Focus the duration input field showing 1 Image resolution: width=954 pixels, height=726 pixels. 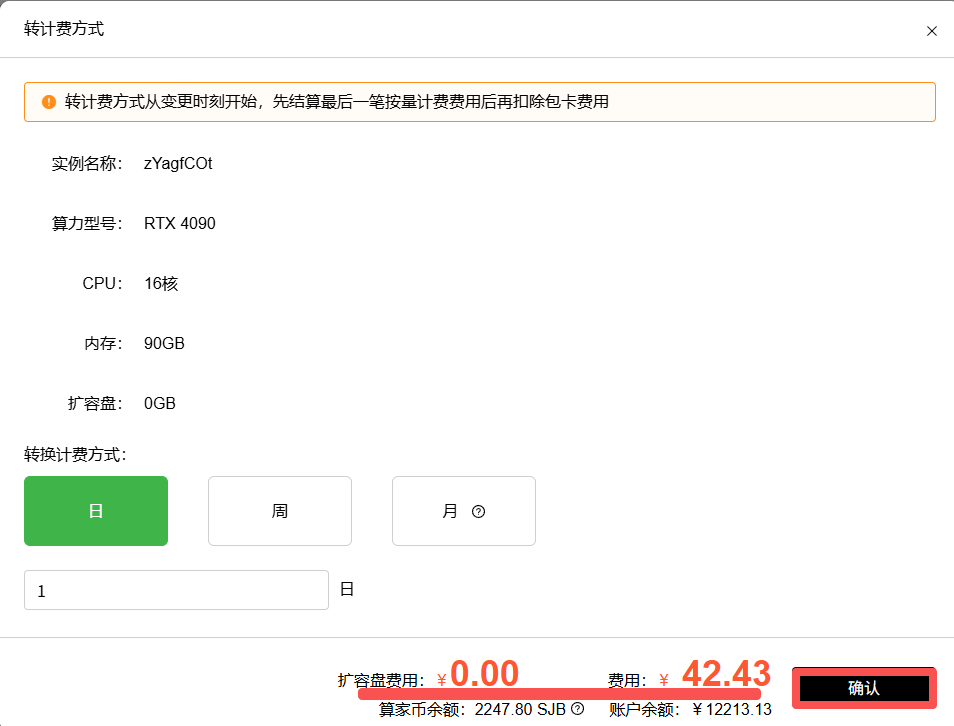click(176, 590)
